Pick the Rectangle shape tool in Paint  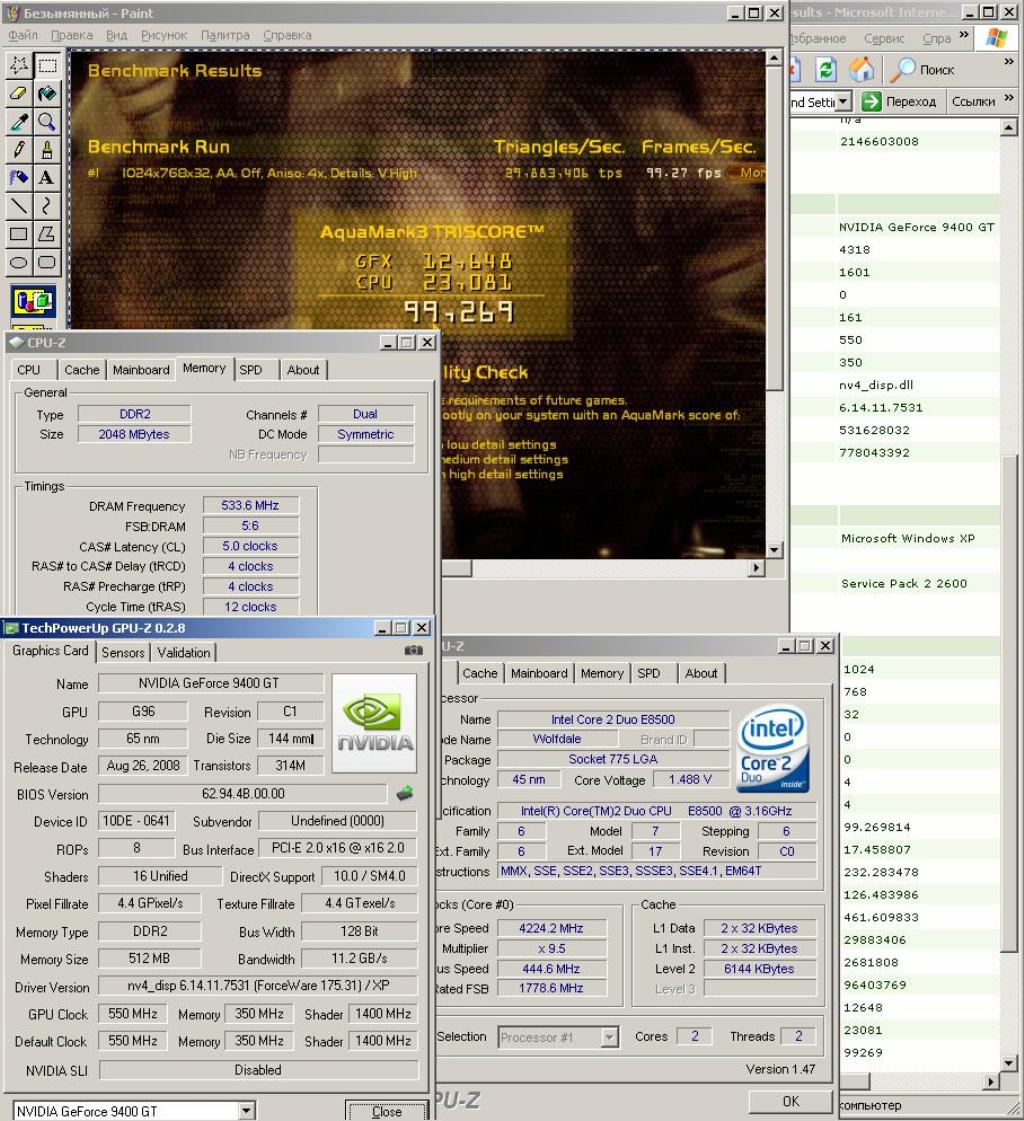[x=19, y=234]
